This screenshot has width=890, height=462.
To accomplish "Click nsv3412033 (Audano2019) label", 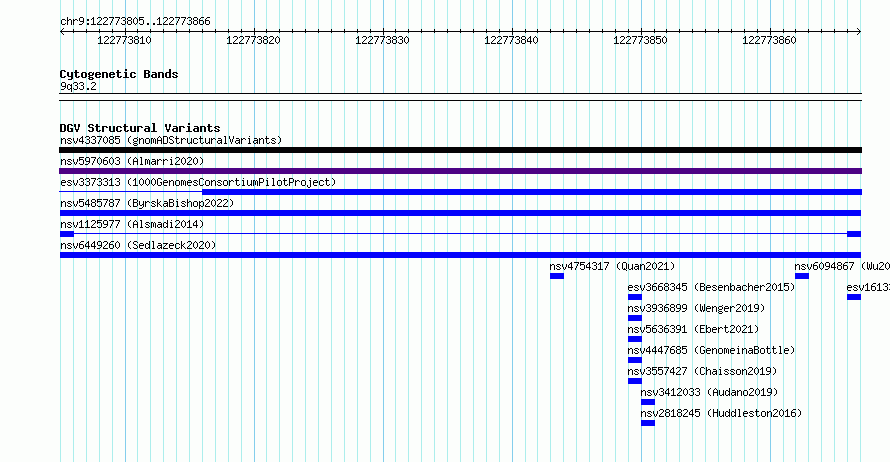I will pyautogui.click(x=710, y=392).
